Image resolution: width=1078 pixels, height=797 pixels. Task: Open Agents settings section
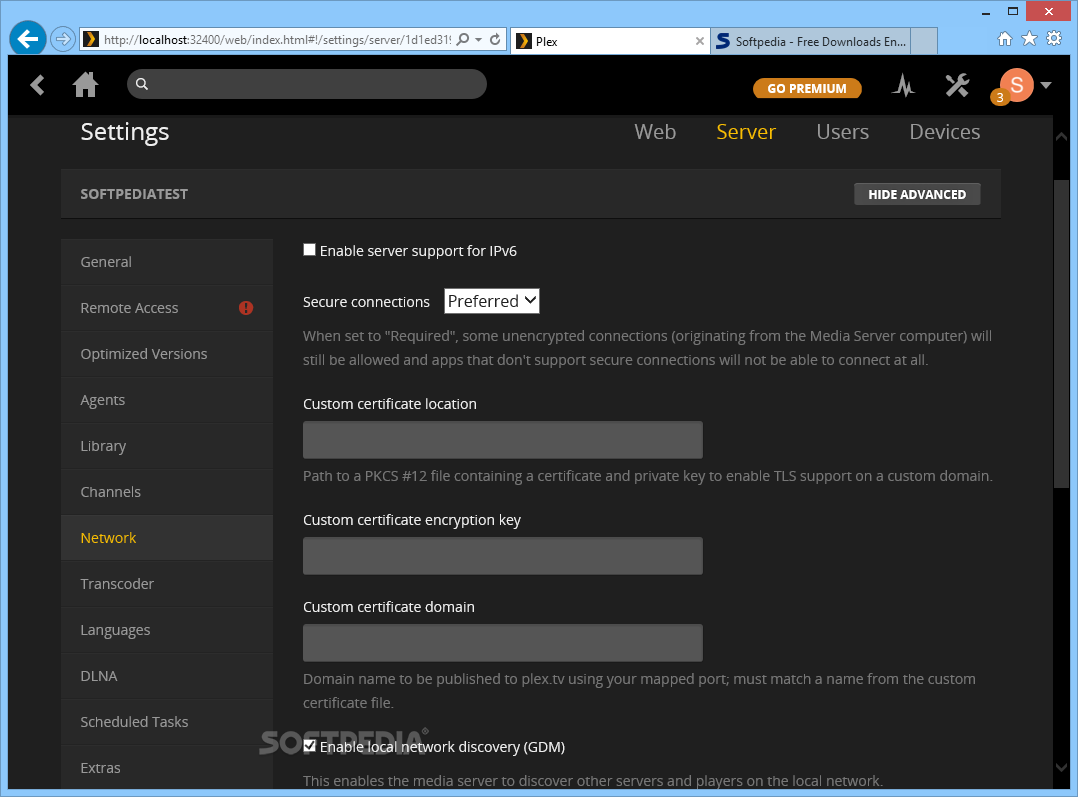[167, 400]
